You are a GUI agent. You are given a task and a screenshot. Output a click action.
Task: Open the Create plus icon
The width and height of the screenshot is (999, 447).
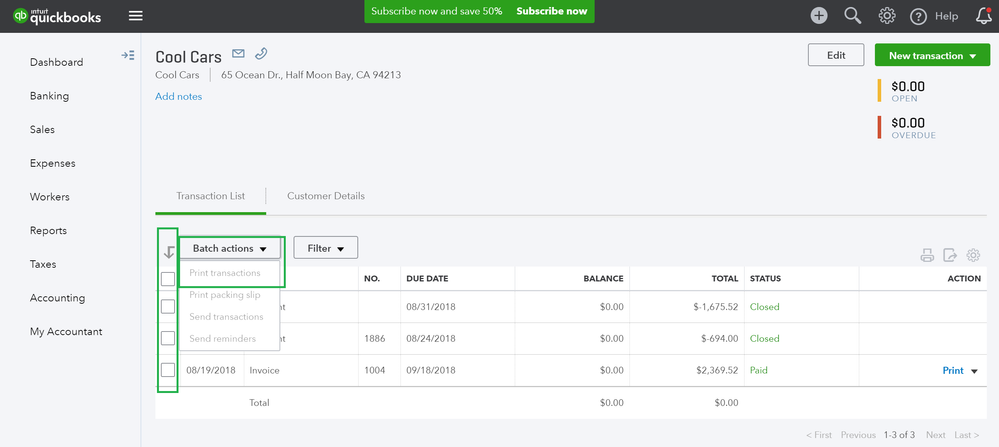819,15
